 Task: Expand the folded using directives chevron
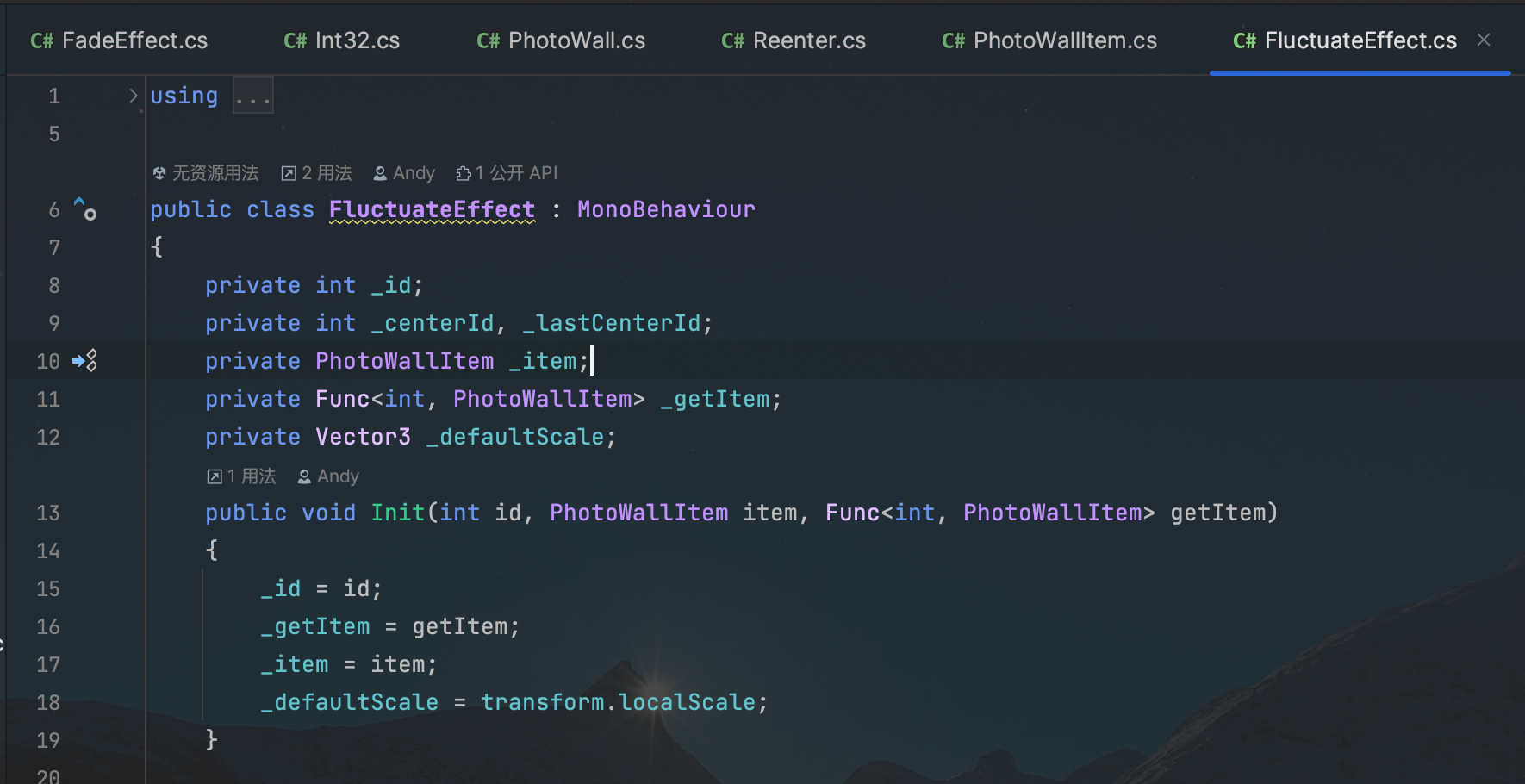134,96
